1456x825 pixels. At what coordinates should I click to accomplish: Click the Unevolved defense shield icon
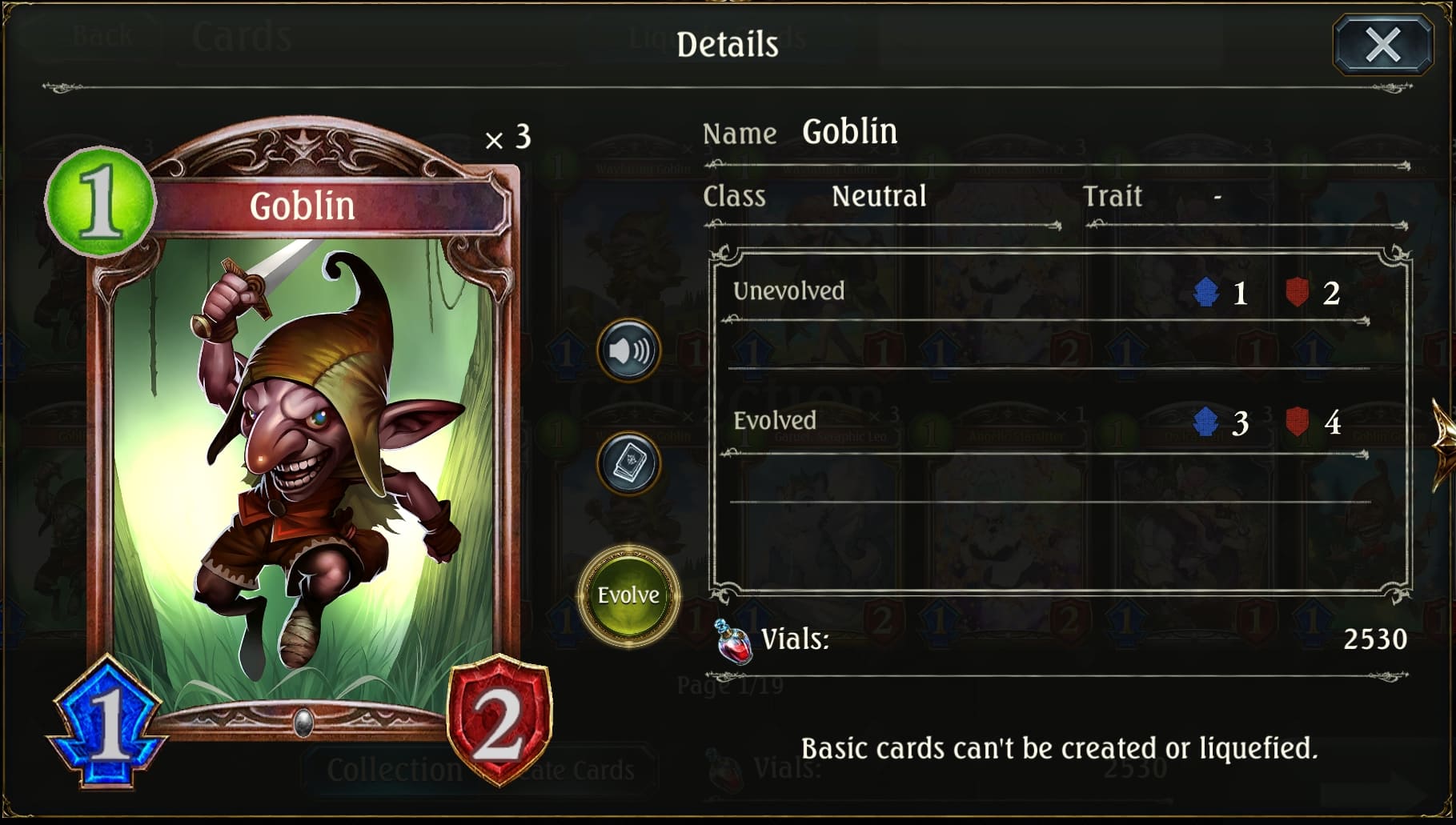[x=1297, y=292]
